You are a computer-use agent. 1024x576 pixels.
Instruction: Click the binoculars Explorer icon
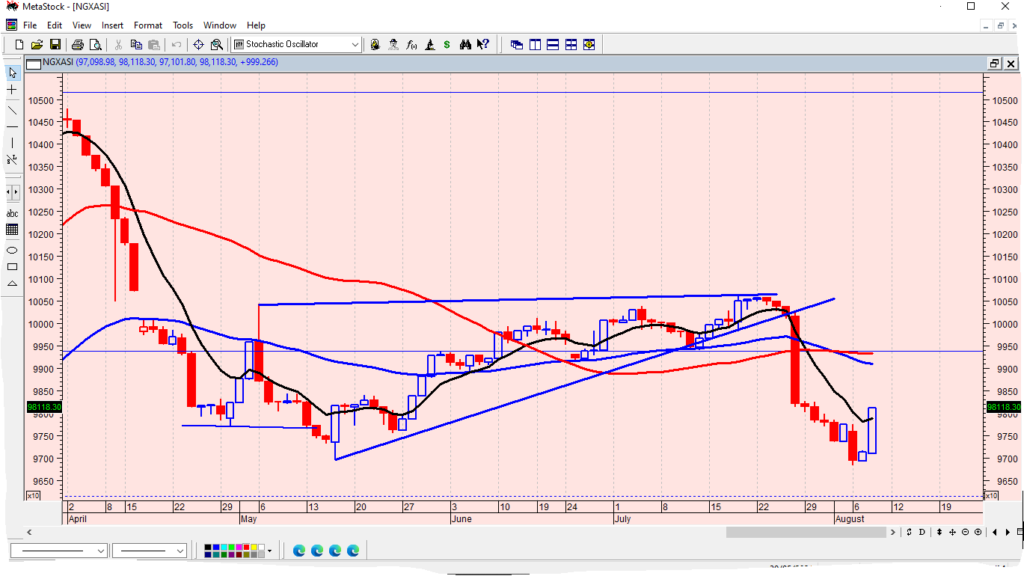click(x=466, y=44)
